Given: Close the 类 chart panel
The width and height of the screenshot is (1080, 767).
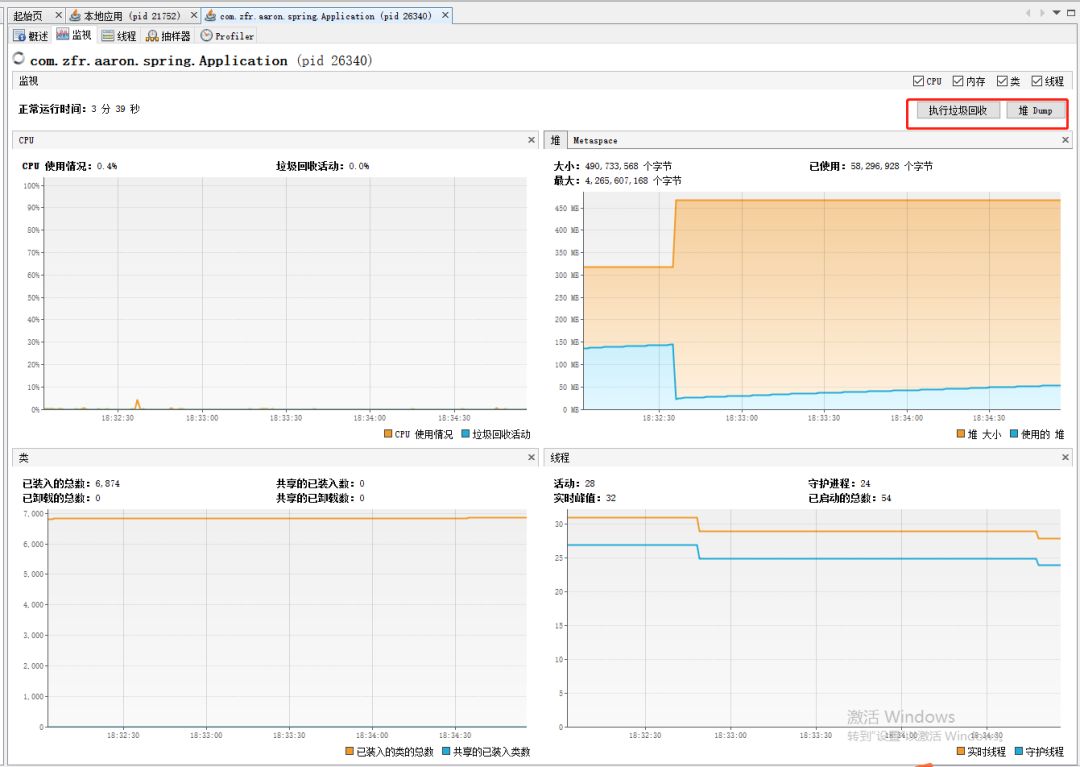Looking at the screenshot, I should click(x=531, y=457).
